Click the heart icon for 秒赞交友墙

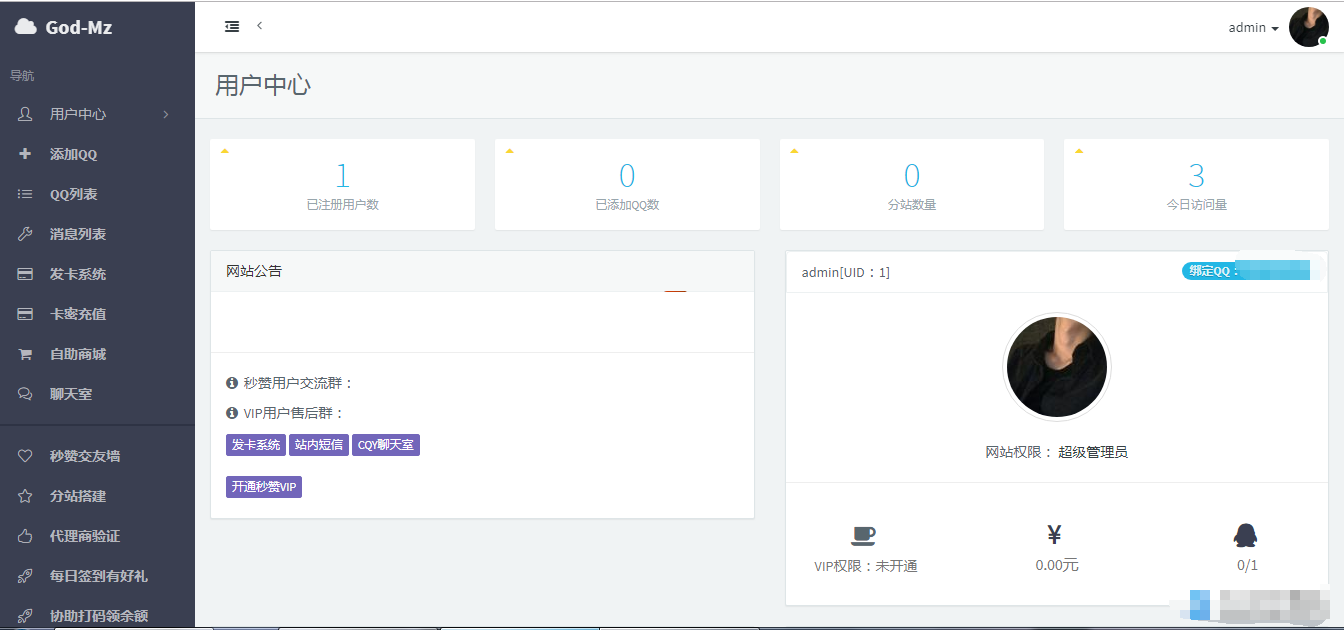pyautogui.click(x=25, y=456)
